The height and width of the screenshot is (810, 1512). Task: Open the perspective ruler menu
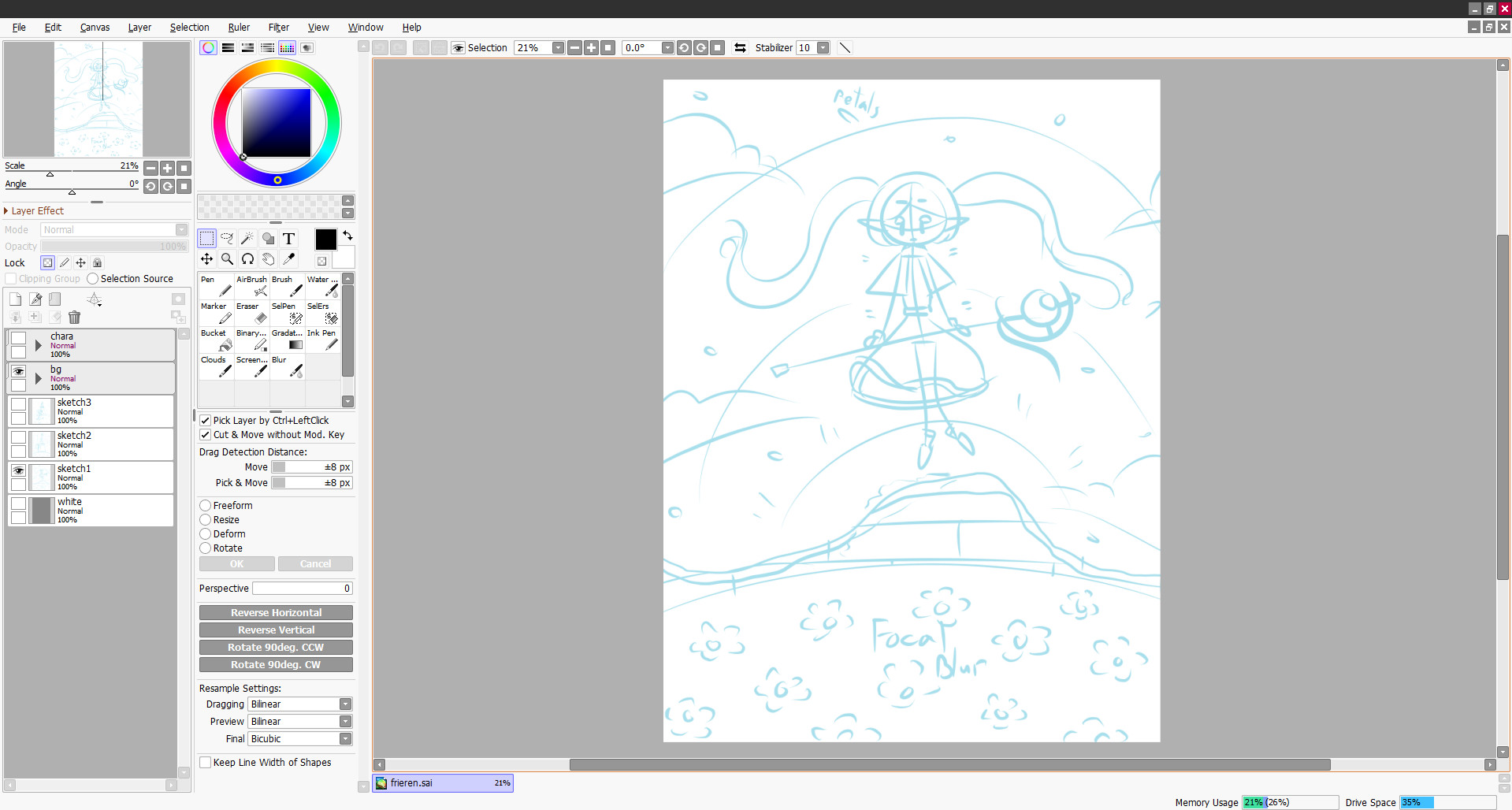click(95, 299)
